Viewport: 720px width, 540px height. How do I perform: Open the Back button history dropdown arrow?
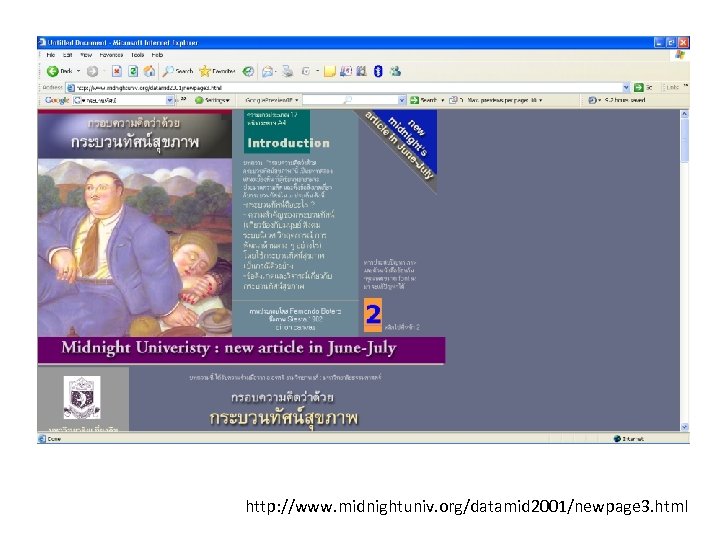79,71
